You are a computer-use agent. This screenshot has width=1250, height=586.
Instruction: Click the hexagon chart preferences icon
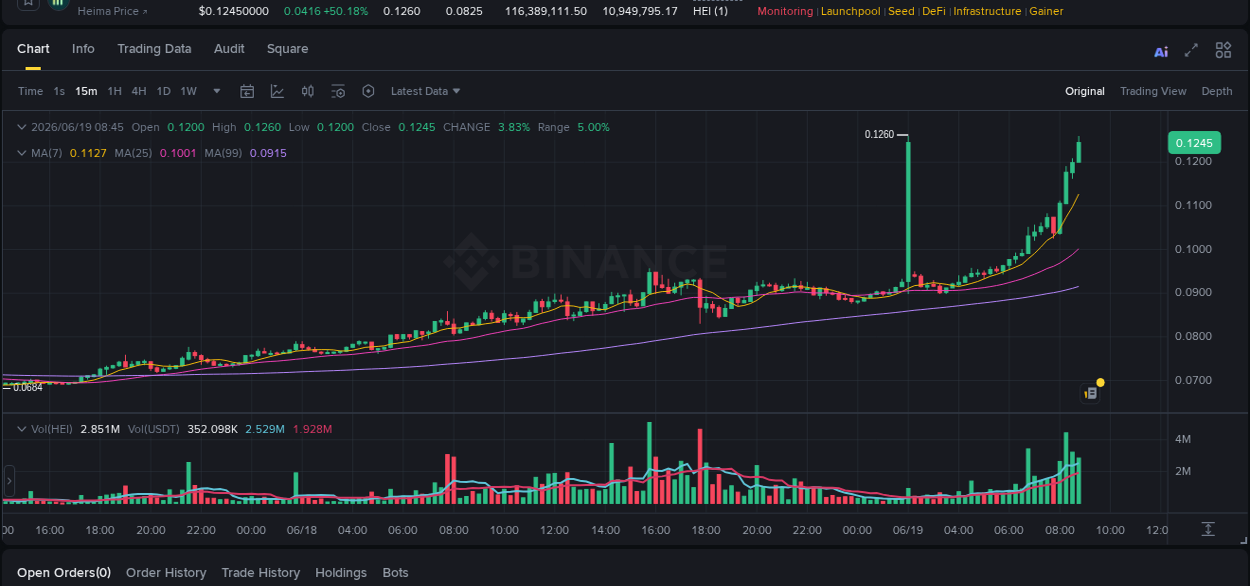click(x=368, y=91)
